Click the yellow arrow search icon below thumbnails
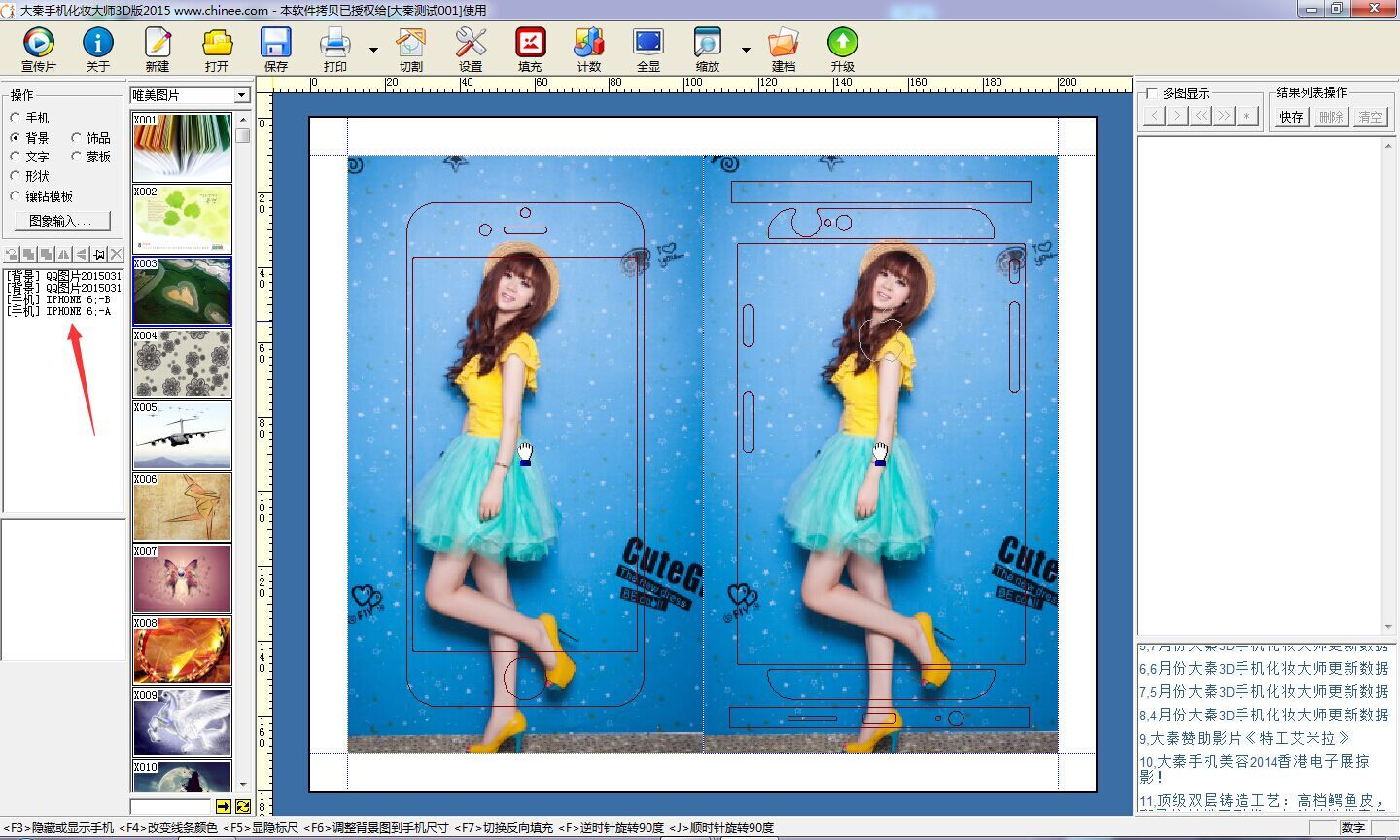This screenshot has width=1400, height=840. (x=224, y=807)
